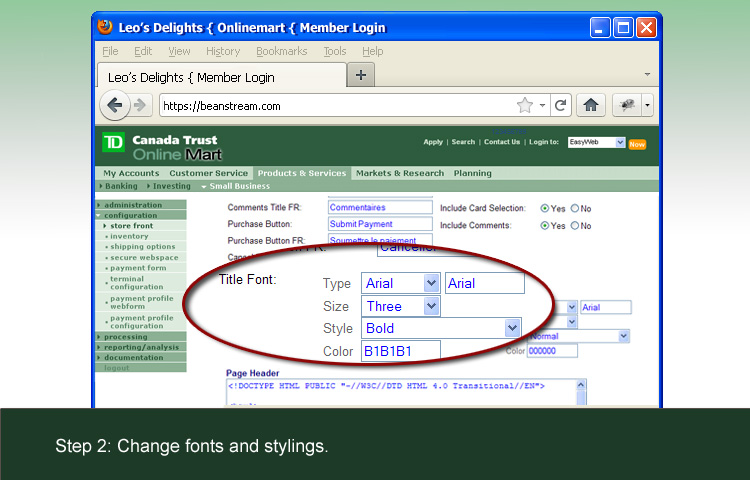
Task: Open a new tab with plus button
Action: (x=361, y=75)
